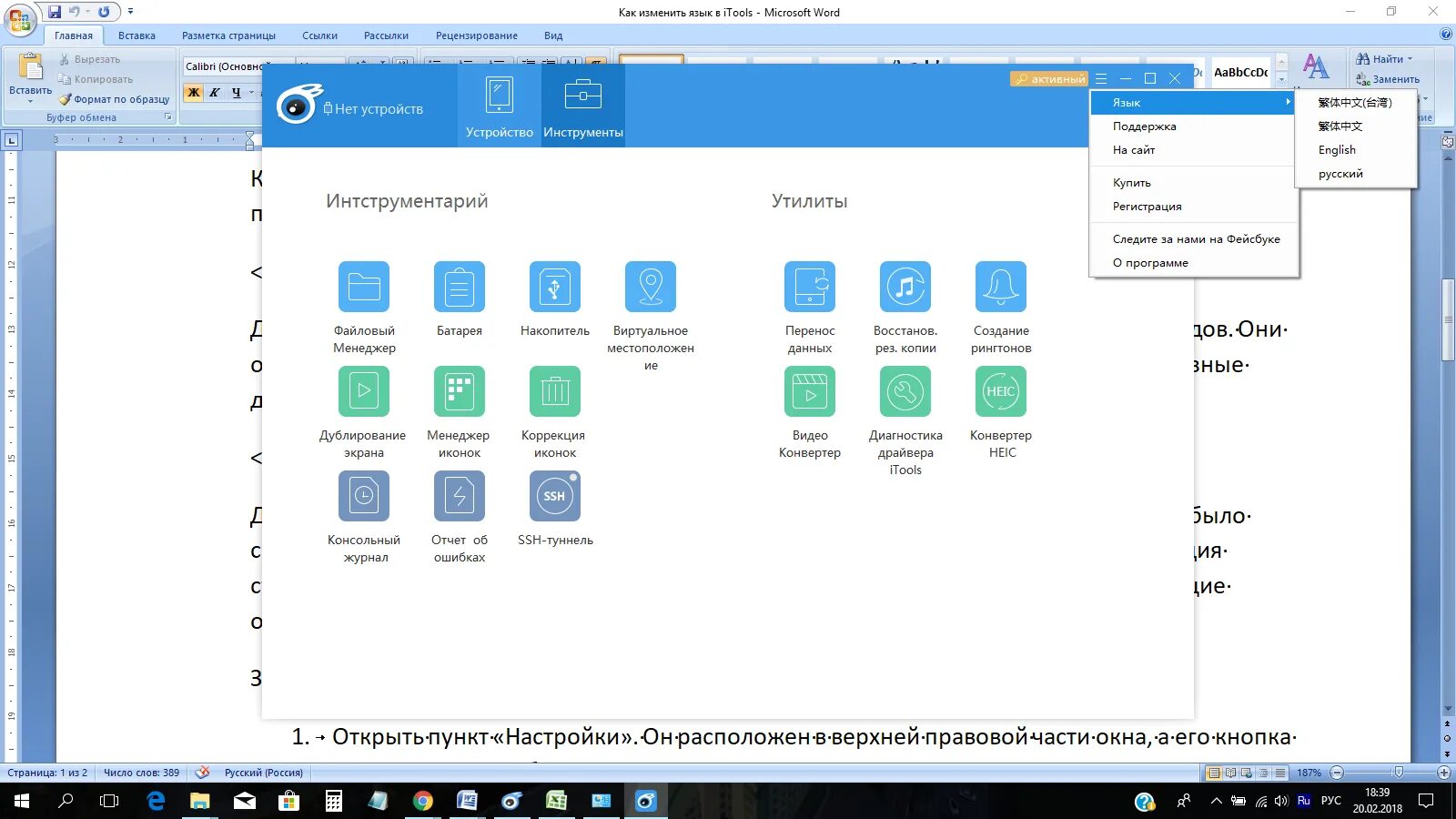This screenshot has height=819, width=1456.
Task: Select English from the language list
Action: click(1335, 149)
